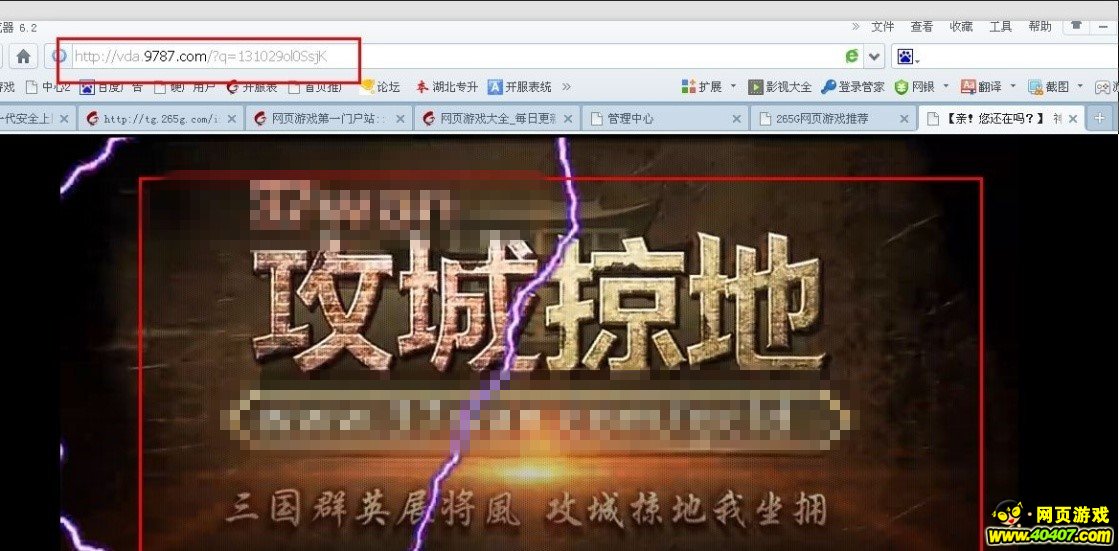Switch to the 265G网页游戏推荐 tab
Screen dimensions: 1119x551
click(834, 118)
